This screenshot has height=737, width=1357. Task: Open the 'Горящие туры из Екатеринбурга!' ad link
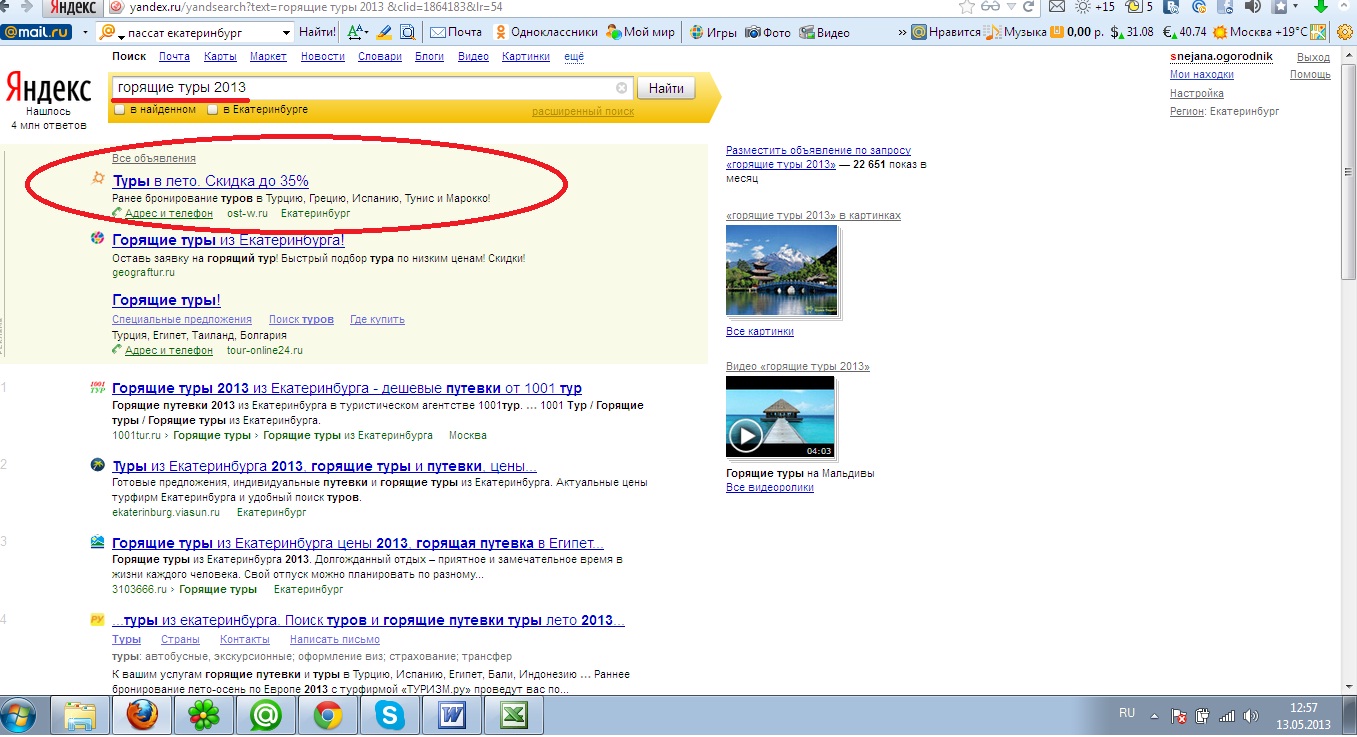tap(229, 240)
